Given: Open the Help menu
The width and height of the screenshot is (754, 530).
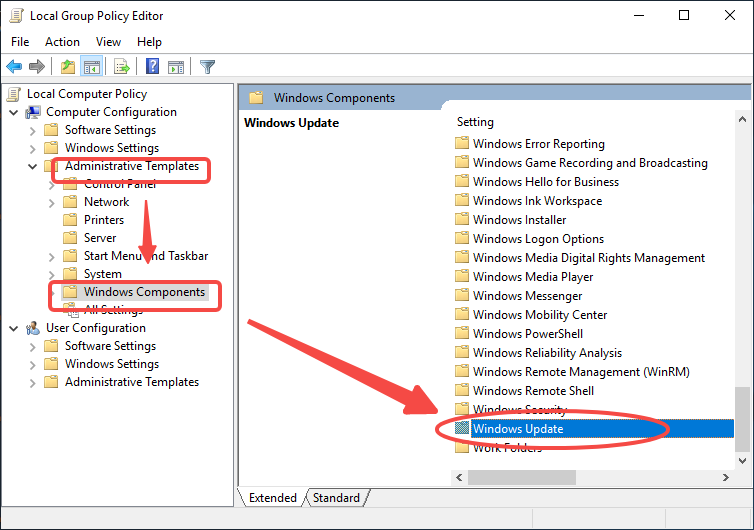Looking at the screenshot, I should 149,42.
